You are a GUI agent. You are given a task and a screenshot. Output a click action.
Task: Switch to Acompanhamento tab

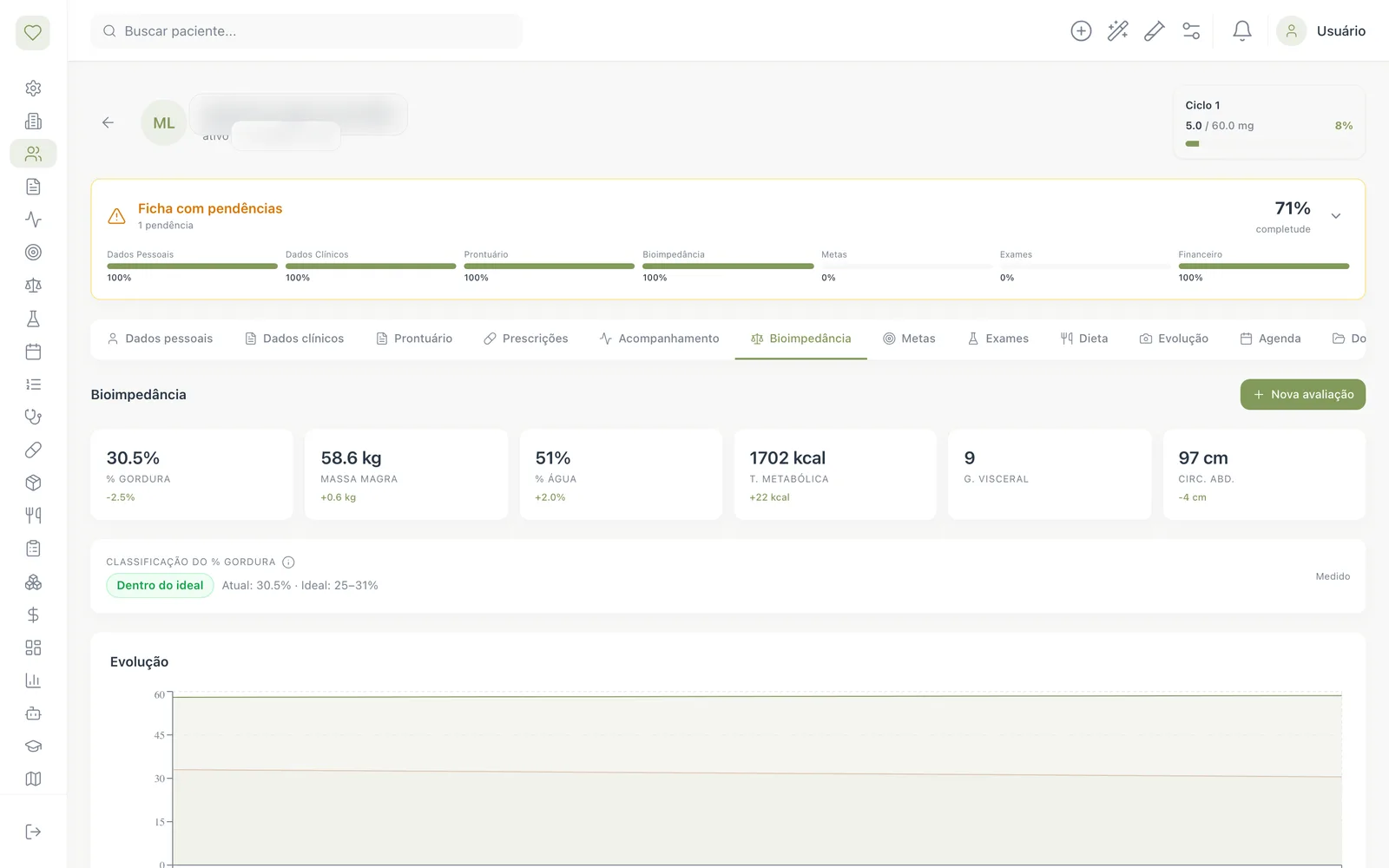click(x=659, y=339)
